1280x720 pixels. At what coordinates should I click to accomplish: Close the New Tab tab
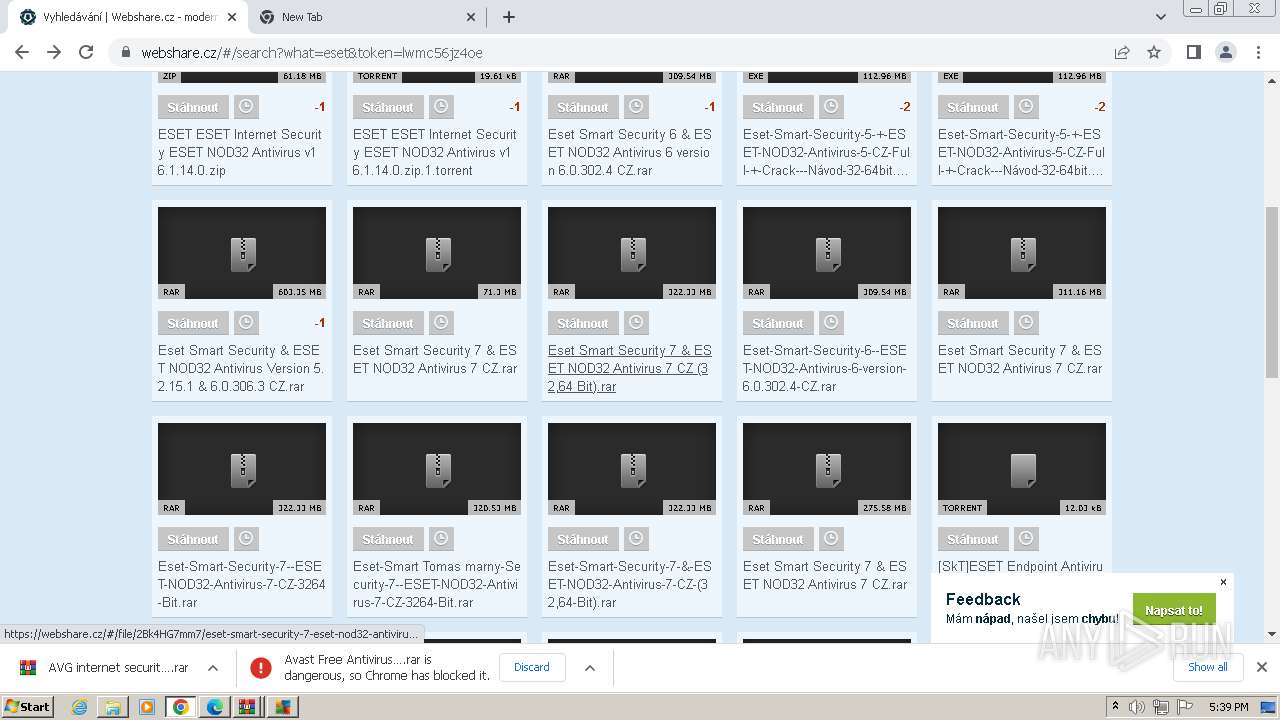point(472,17)
